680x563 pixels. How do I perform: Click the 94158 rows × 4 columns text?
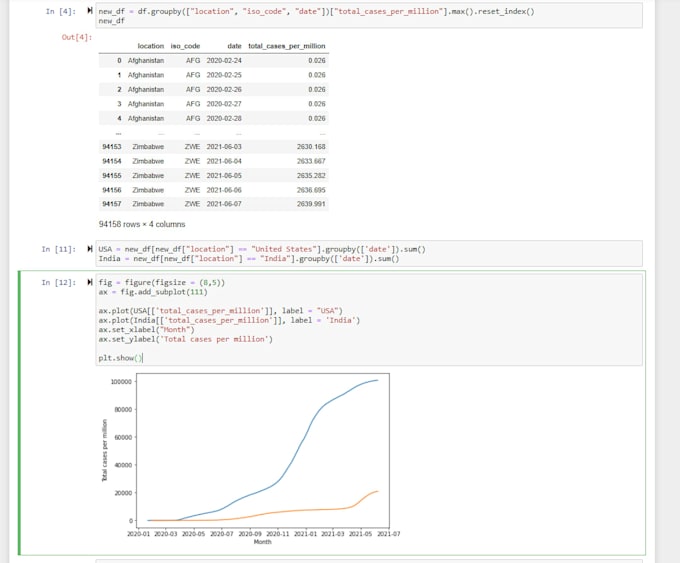(x=142, y=225)
